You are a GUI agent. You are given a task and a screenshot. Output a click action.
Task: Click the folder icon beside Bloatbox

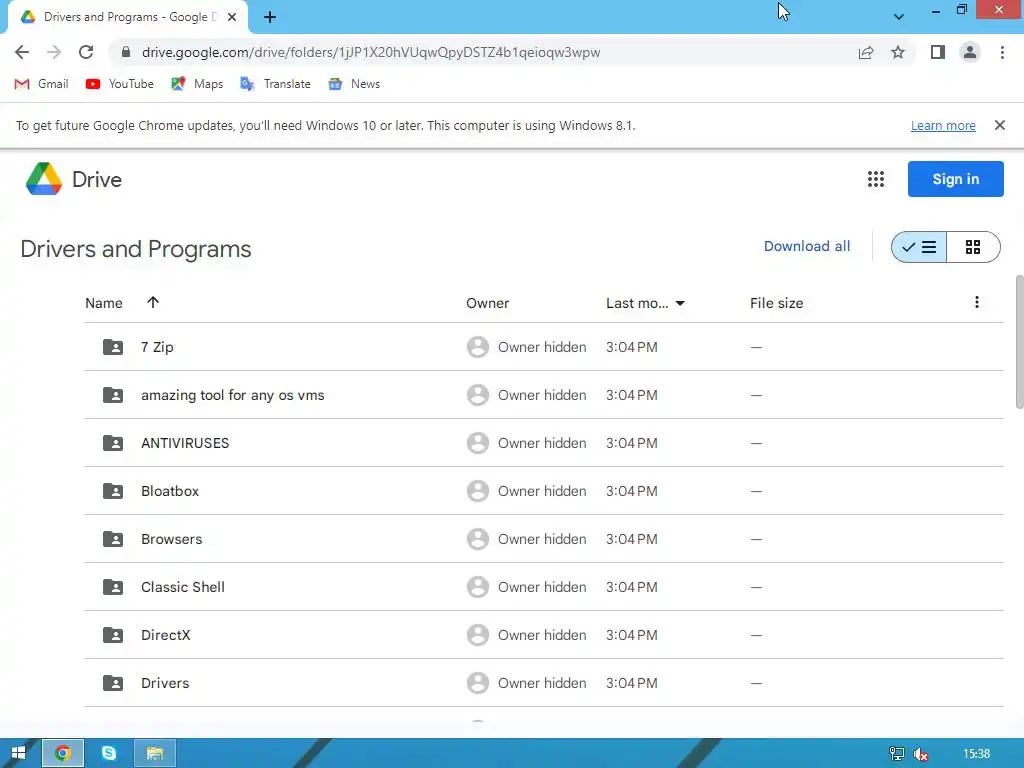113,491
